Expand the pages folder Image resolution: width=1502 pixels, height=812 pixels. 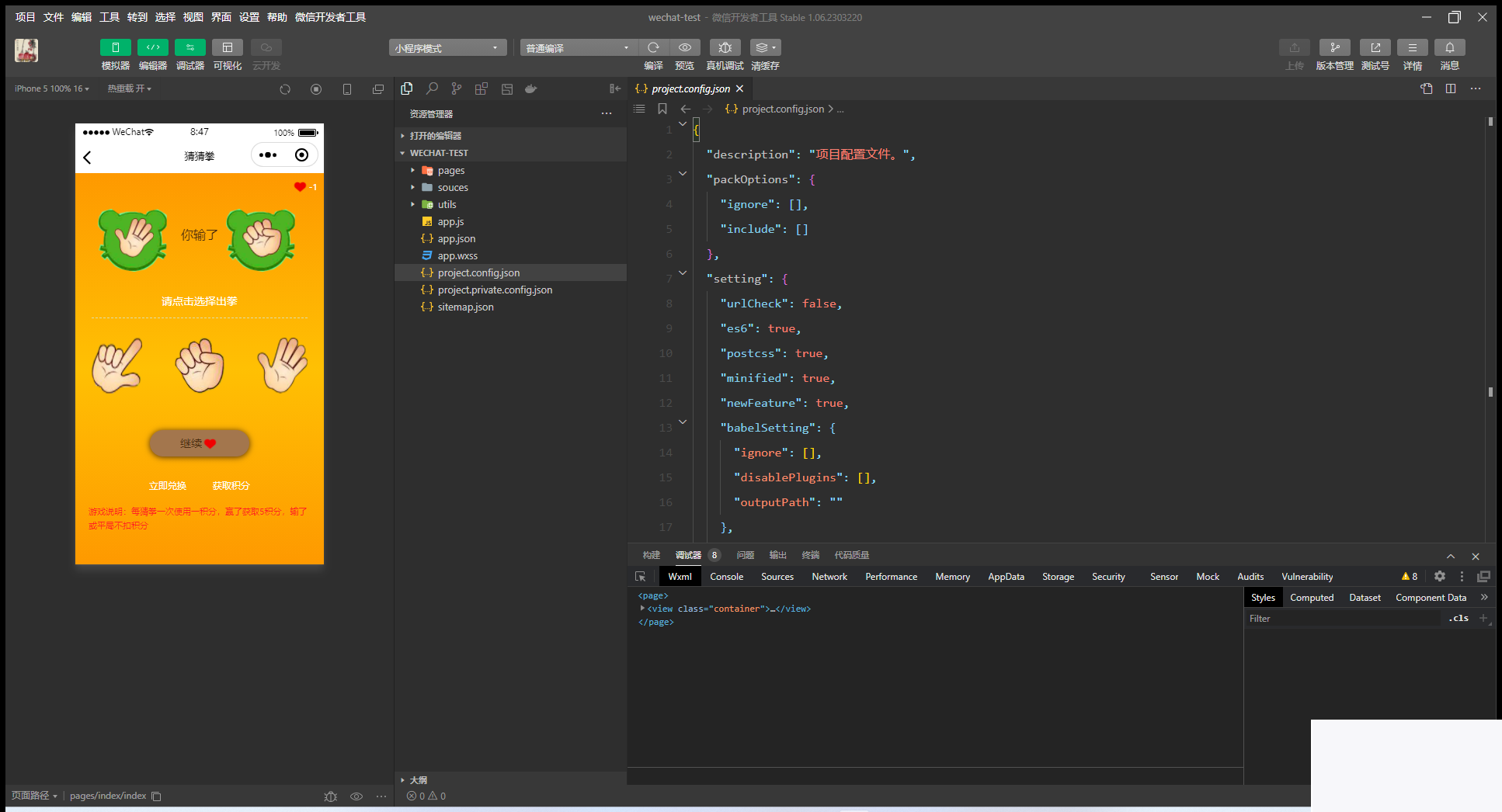coord(450,171)
